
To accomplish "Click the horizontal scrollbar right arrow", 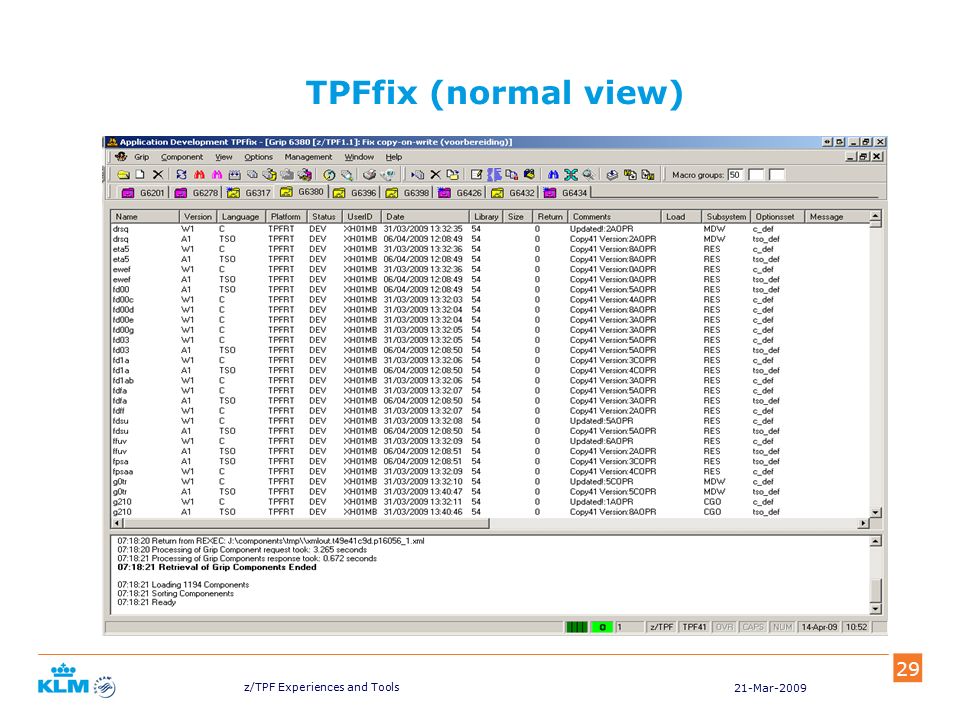I will pyautogui.click(x=863, y=523).
